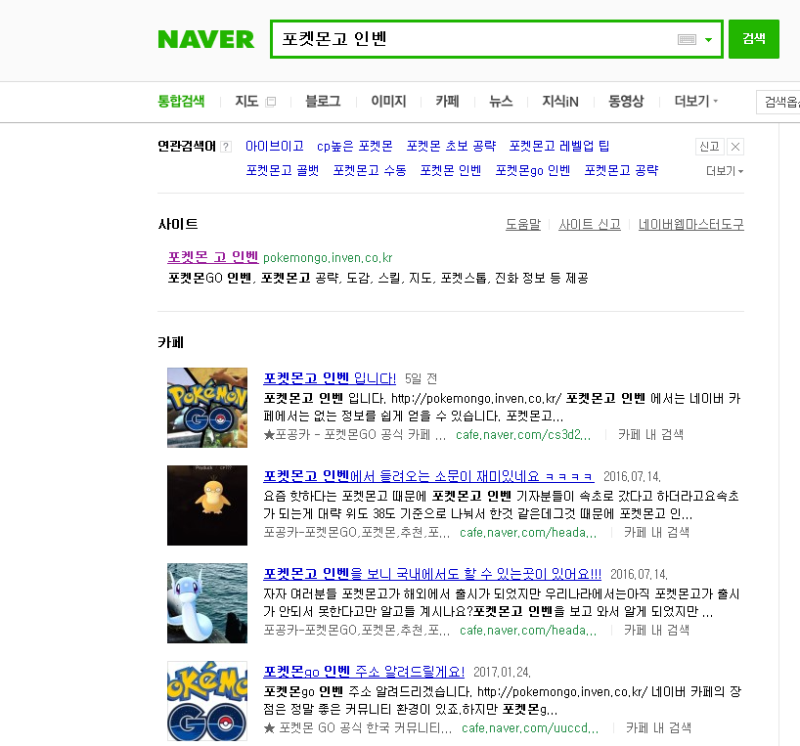
Task: Click related search 포켓몬고 수동
Action: point(369,170)
